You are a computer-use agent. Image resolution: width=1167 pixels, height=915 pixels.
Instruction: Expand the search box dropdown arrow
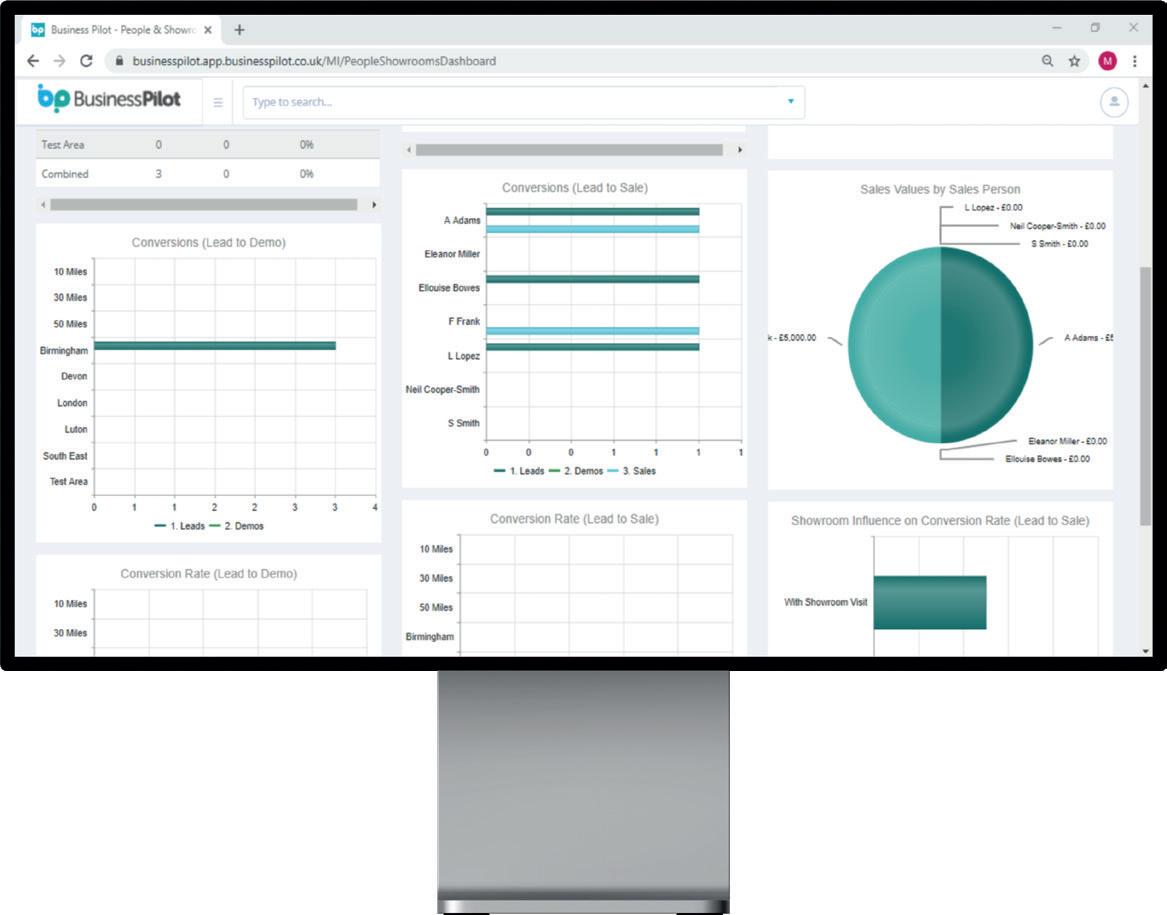point(790,101)
